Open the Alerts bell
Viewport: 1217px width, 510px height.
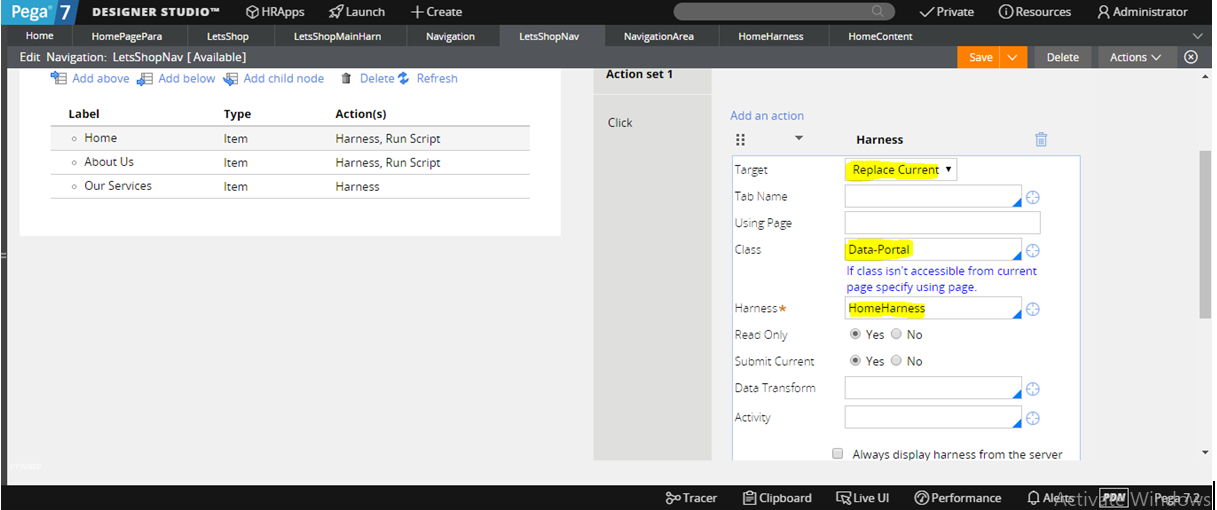point(1051,498)
